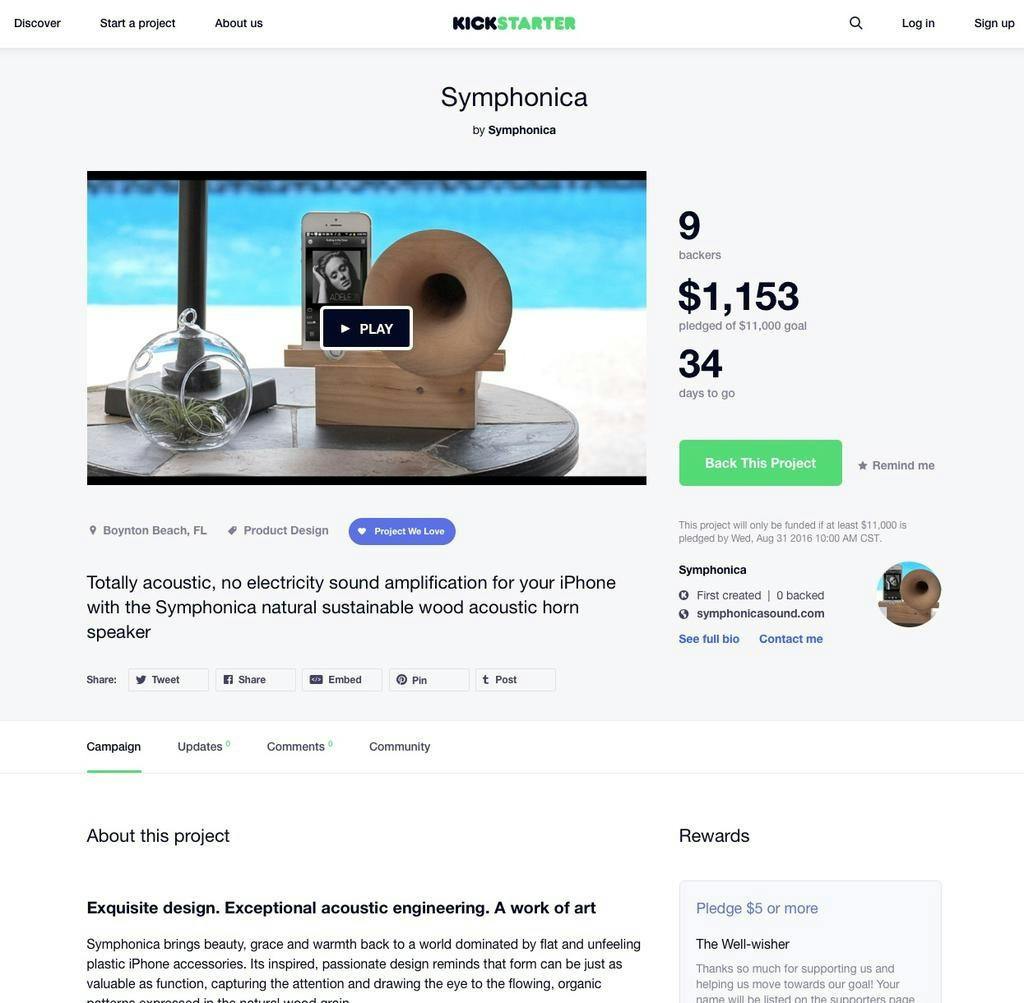Click the Embed code button
Image resolution: width=1024 pixels, height=1003 pixels.
(x=342, y=680)
